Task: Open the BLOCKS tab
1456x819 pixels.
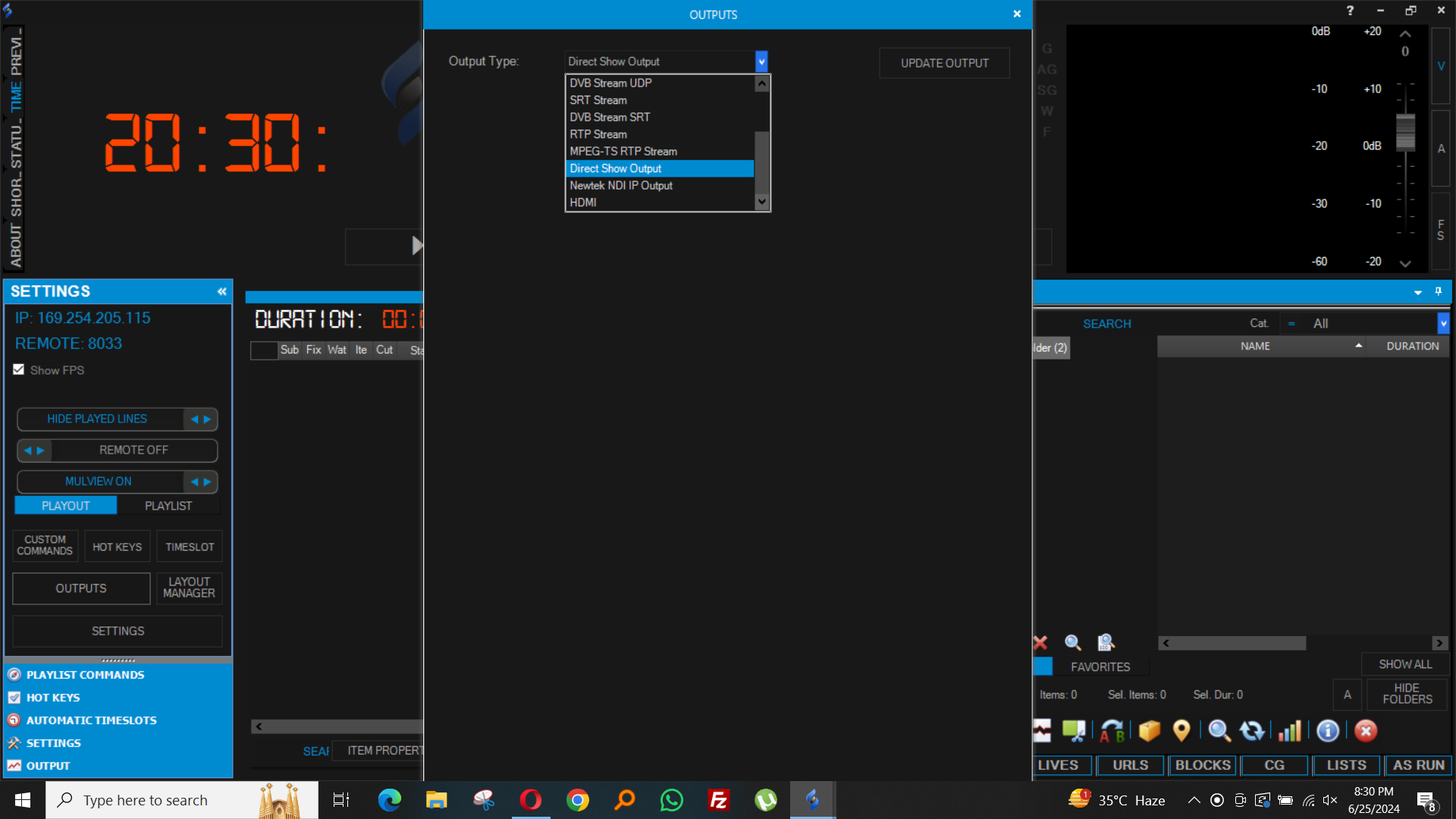Action: [1203, 765]
